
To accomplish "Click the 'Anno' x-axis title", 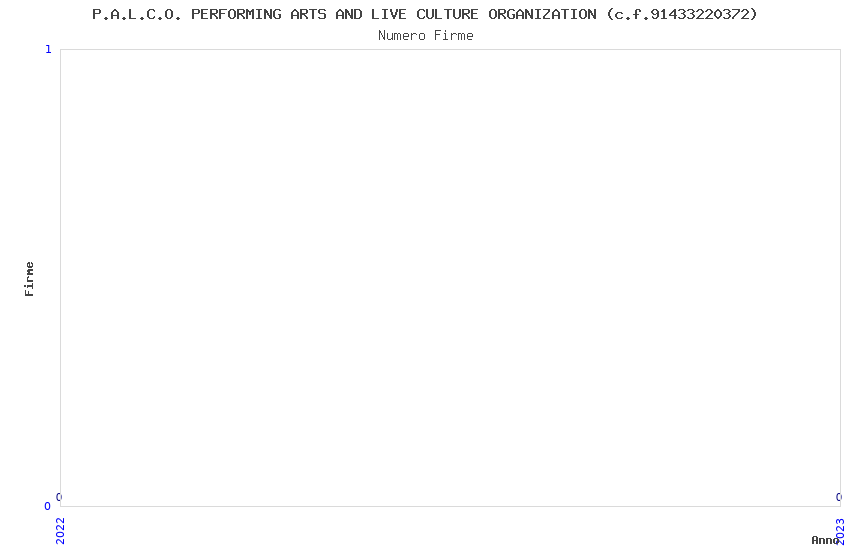I will pyautogui.click(x=825, y=540).
